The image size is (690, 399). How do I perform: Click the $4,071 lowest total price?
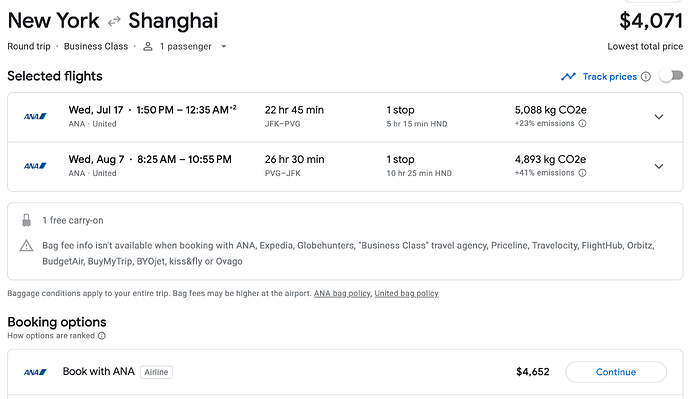[x=651, y=21]
